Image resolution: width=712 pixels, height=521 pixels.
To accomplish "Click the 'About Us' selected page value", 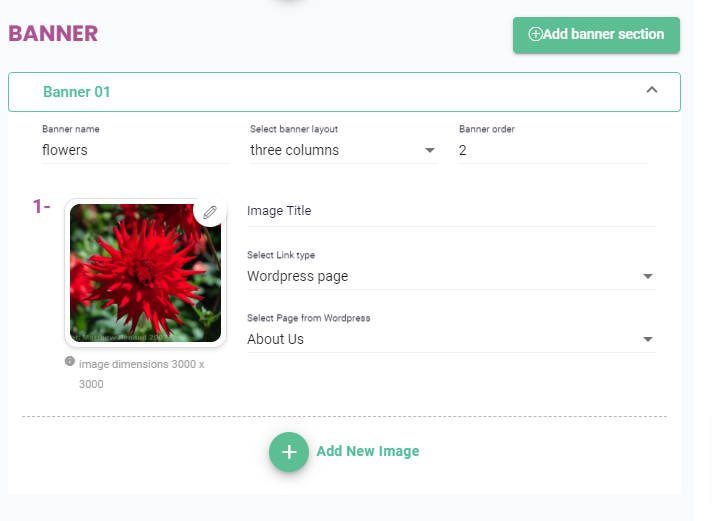I will coord(276,339).
